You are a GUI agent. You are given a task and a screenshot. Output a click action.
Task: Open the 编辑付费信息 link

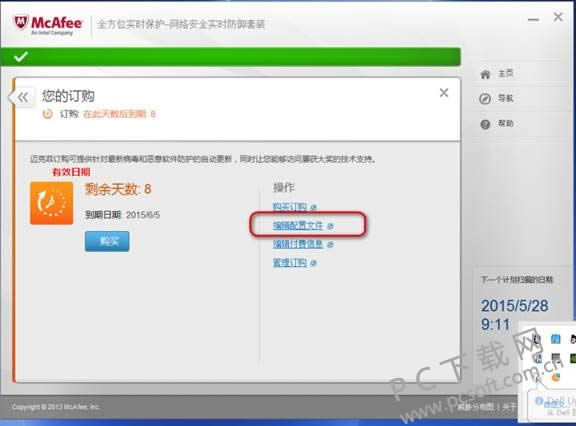point(298,244)
